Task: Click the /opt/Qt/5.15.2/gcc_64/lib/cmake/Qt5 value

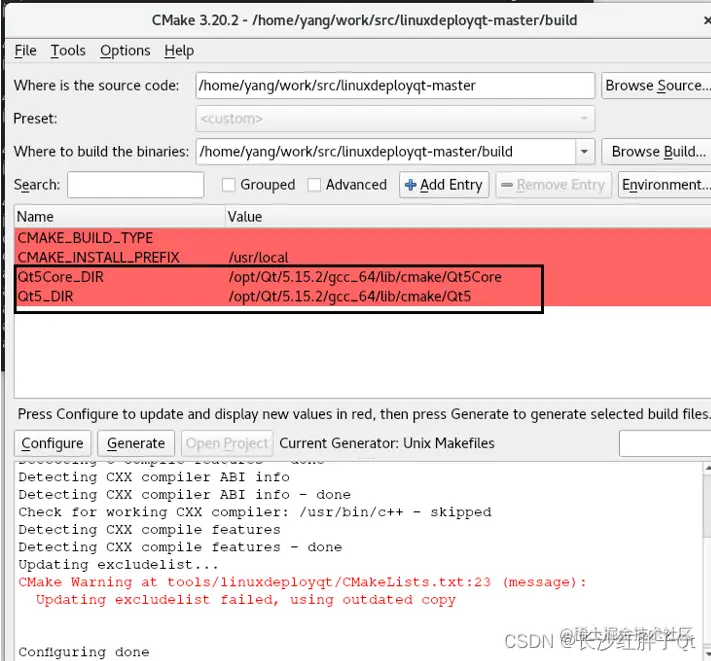Action: 350,296
